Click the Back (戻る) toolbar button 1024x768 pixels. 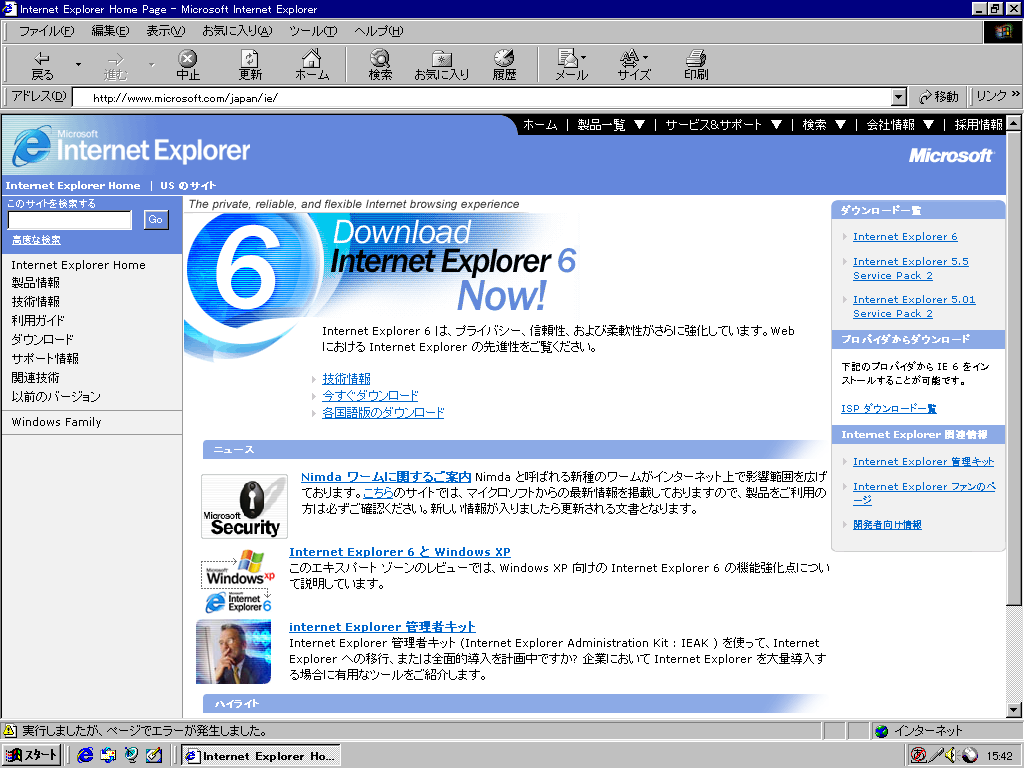pyautogui.click(x=42, y=65)
